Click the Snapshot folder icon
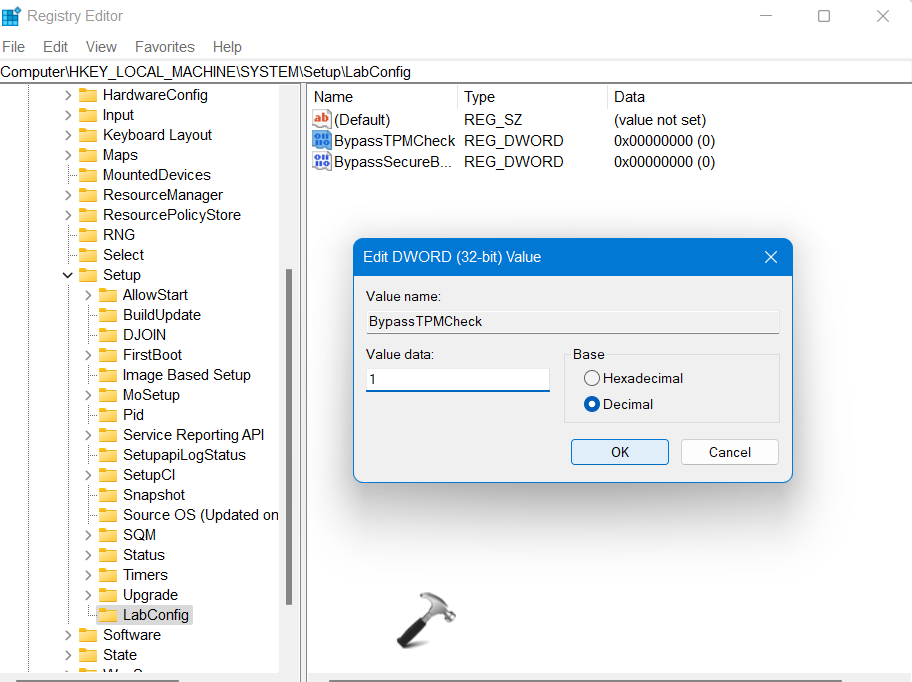This screenshot has height=682, width=912. tap(107, 495)
